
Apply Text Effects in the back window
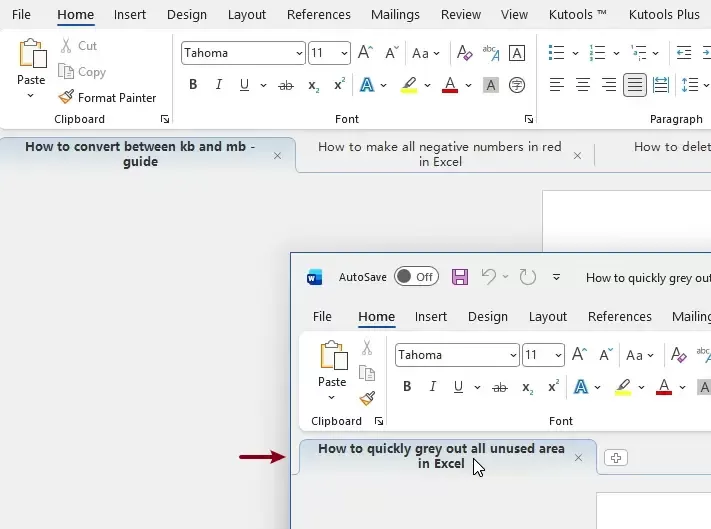tap(367, 85)
